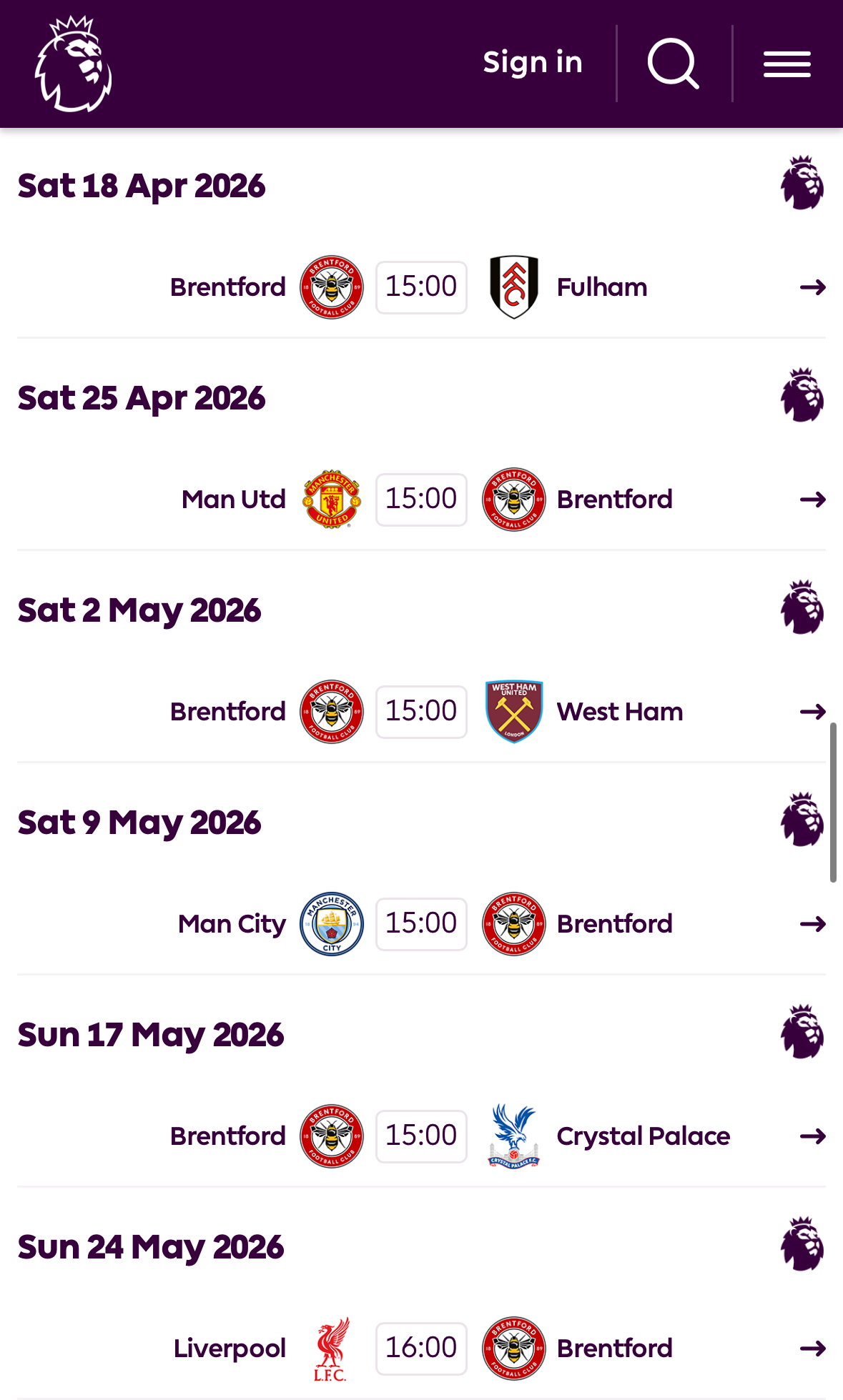The width and height of the screenshot is (843, 1400).
Task: Click the competition lion icon beside Sat 18 Apr
Action: point(802,183)
